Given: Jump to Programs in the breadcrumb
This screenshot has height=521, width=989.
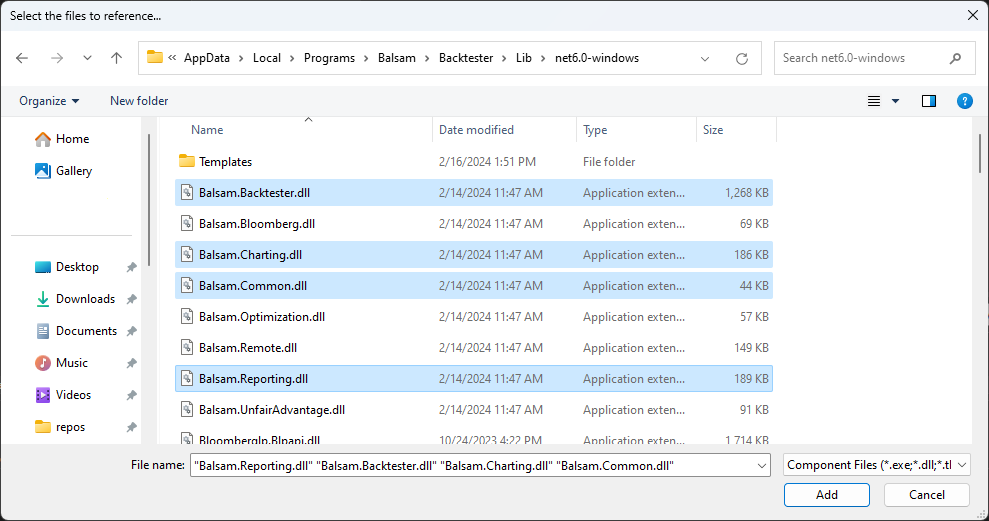Looking at the screenshot, I should [329, 58].
